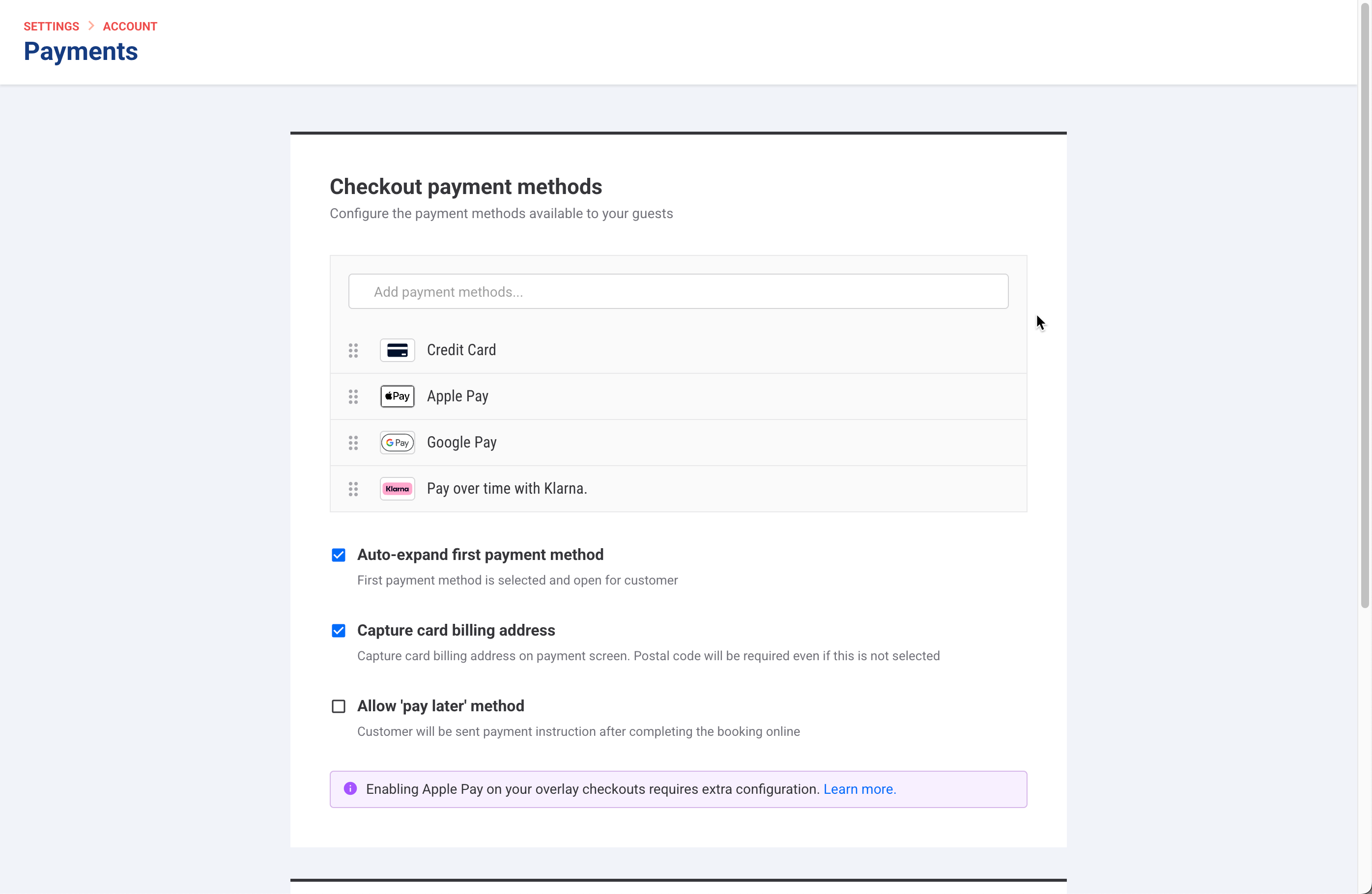The width and height of the screenshot is (1372, 894).
Task: Click the Credit Card icon
Action: pyautogui.click(x=397, y=350)
